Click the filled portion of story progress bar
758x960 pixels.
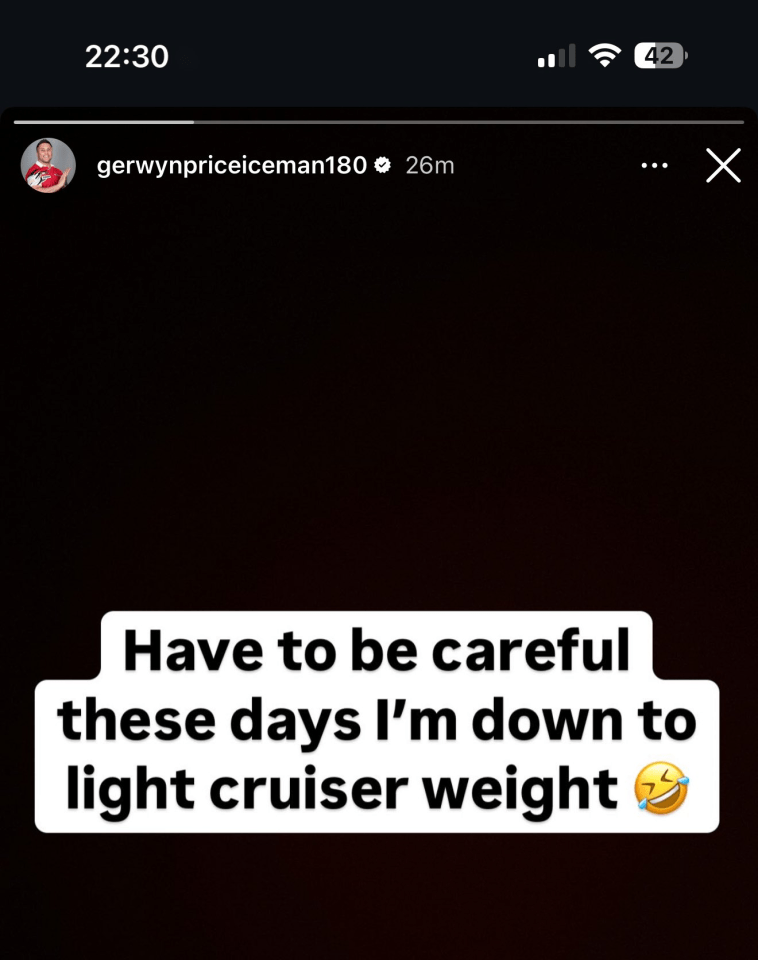(104, 122)
